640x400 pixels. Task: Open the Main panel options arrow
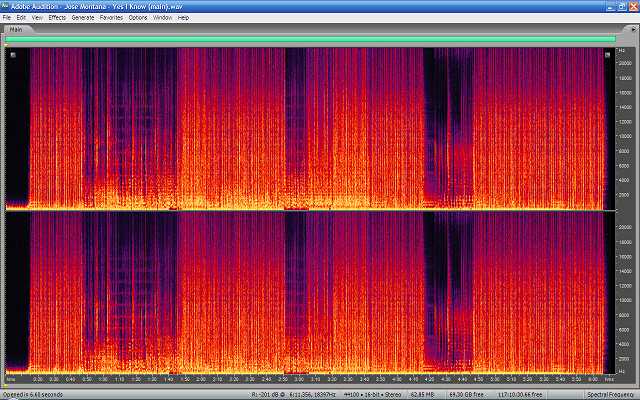(633, 29)
